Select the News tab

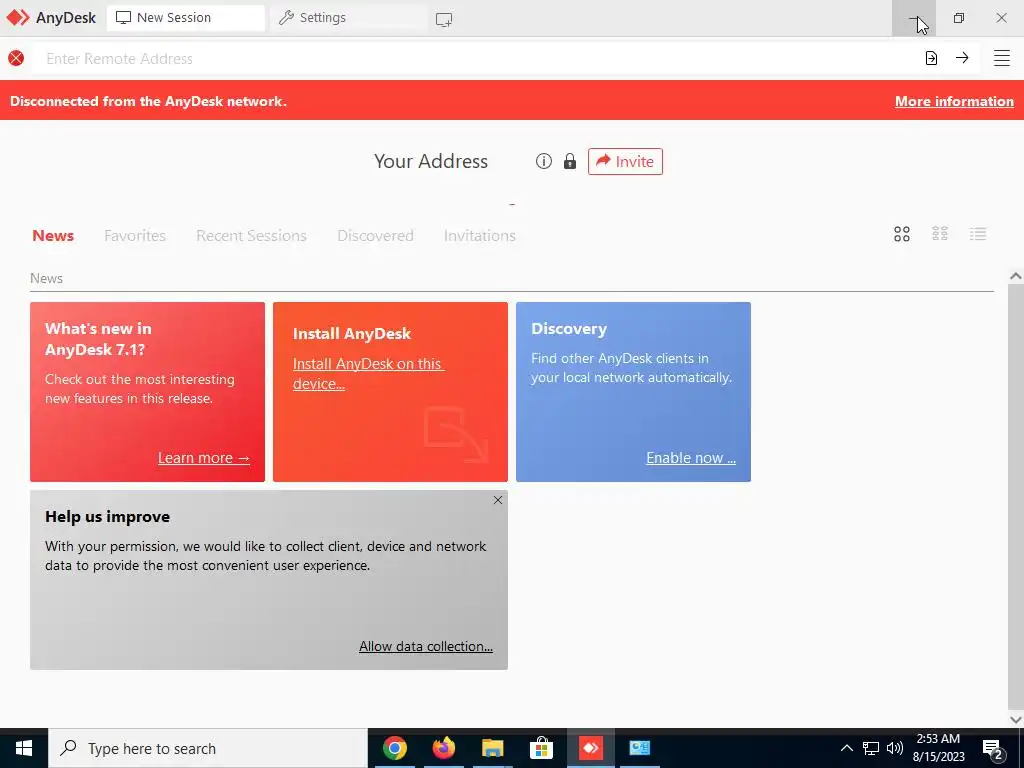(x=53, y=235)
